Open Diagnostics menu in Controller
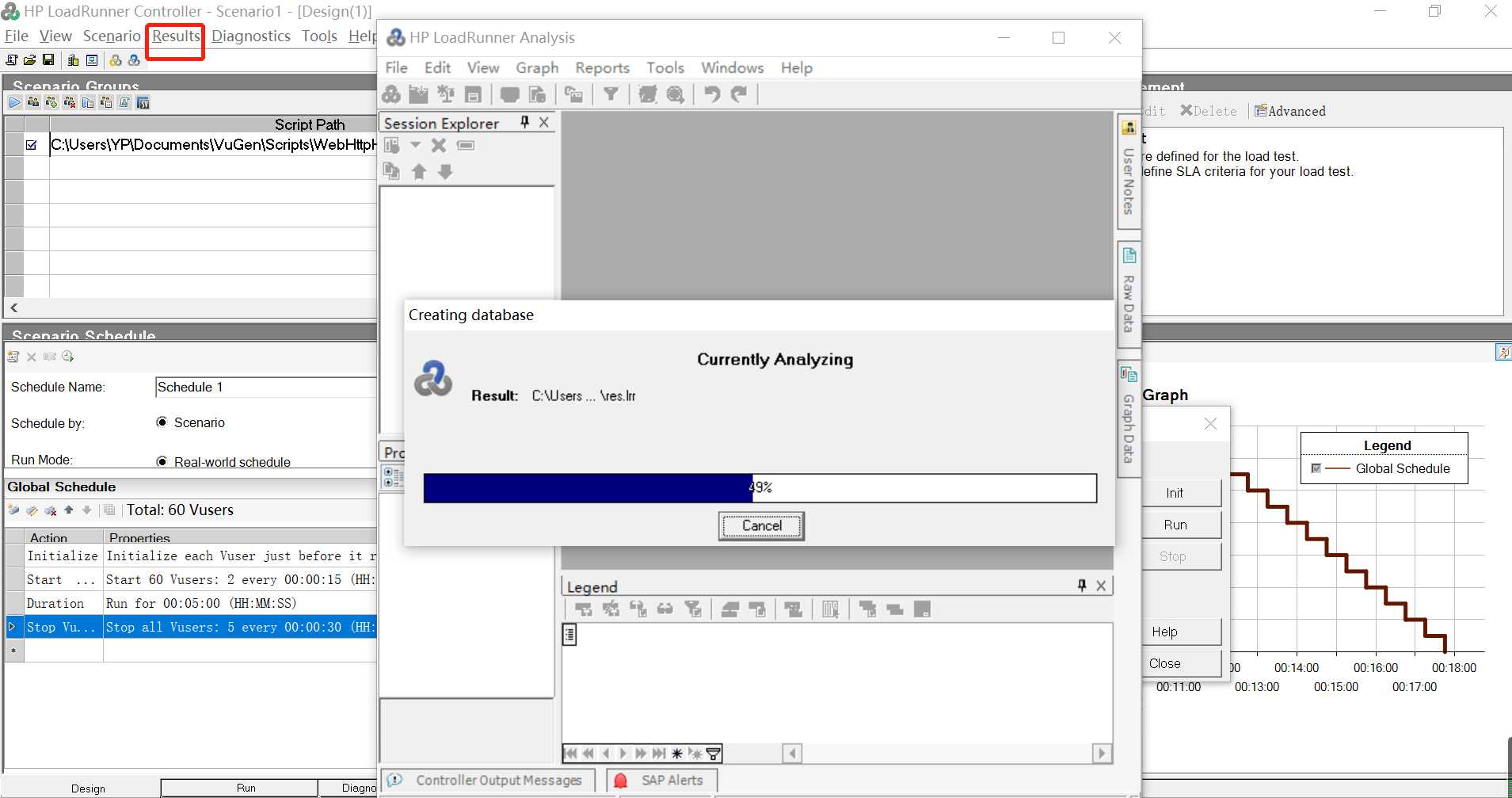1512x798 pixels. 251,36
